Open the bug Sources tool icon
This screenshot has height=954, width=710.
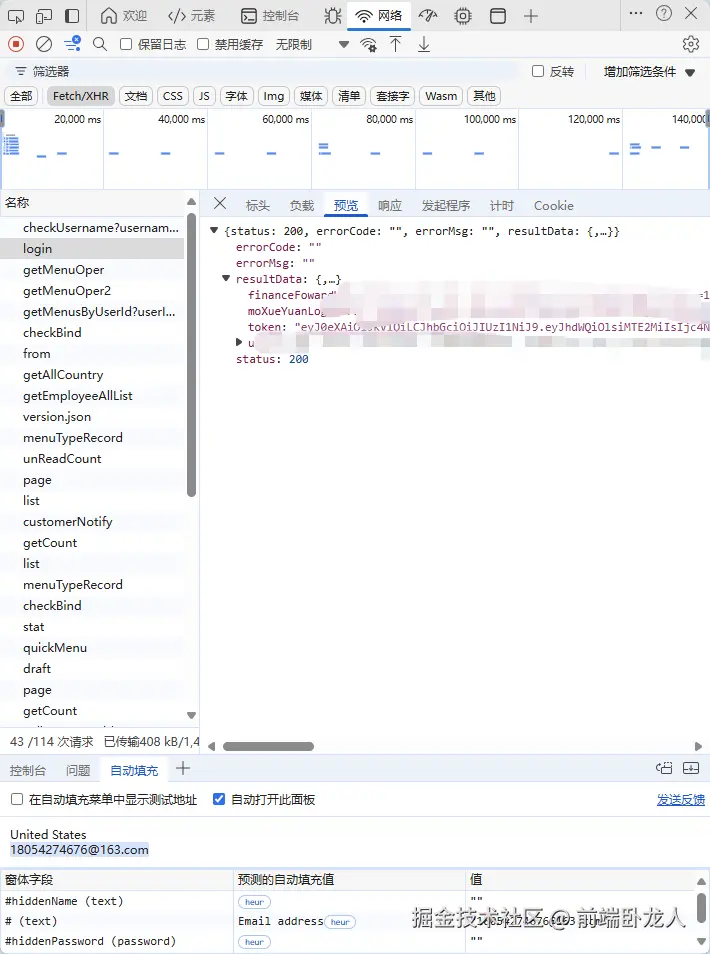pyautogui.click(x=332, y=15)
